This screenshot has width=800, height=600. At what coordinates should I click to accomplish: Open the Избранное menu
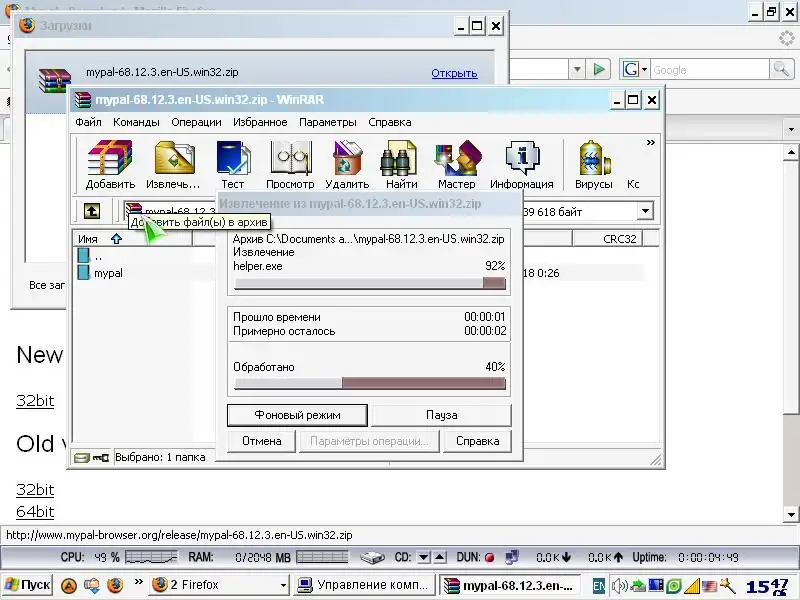[x=260, y=122]
